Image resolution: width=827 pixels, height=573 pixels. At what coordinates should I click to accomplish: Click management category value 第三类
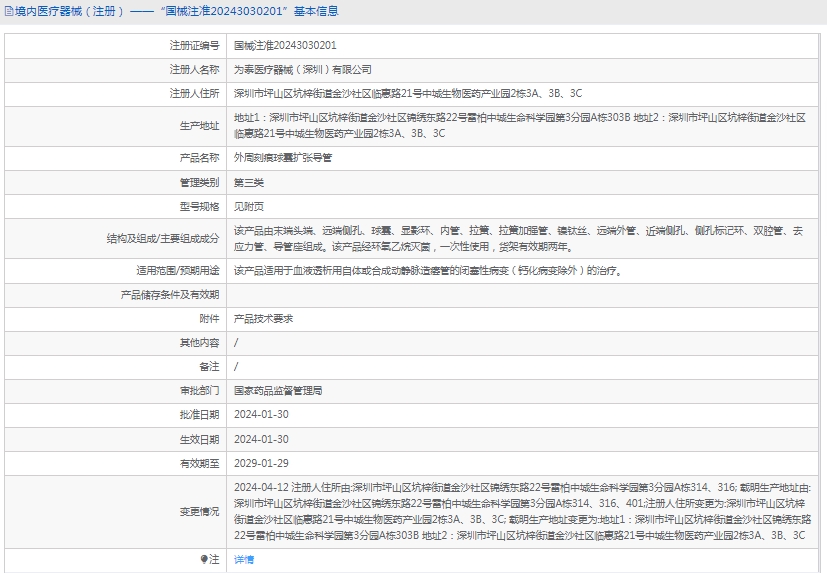coord(249,182)
